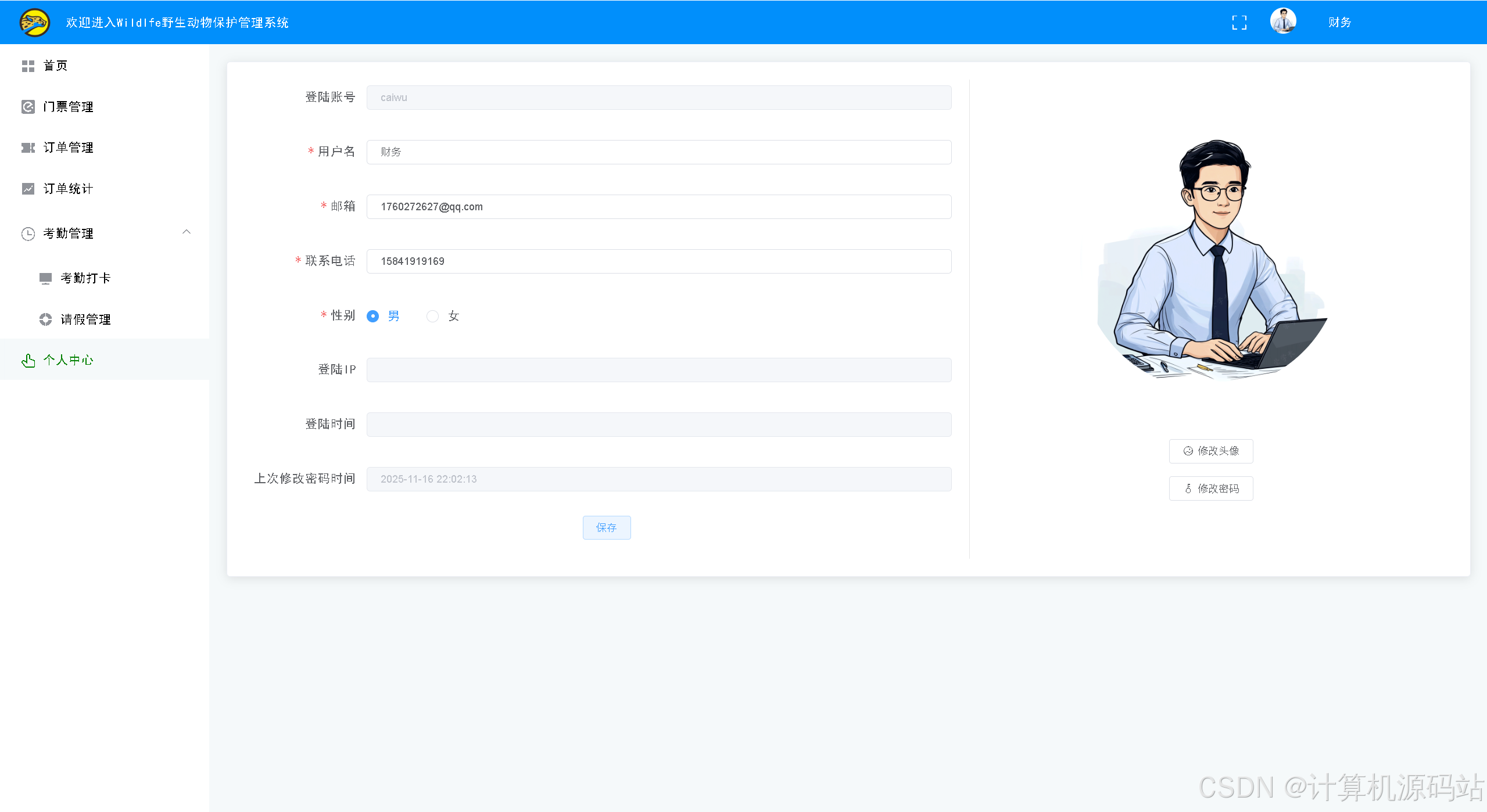
Task: Click the 考勤打卡 monitor icon
Action: 45,278
